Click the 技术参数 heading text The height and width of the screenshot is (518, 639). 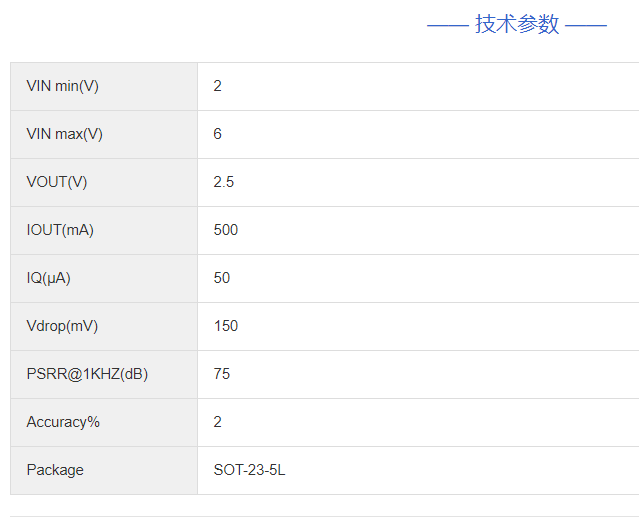pyautogui.click(x=517, y=24)
